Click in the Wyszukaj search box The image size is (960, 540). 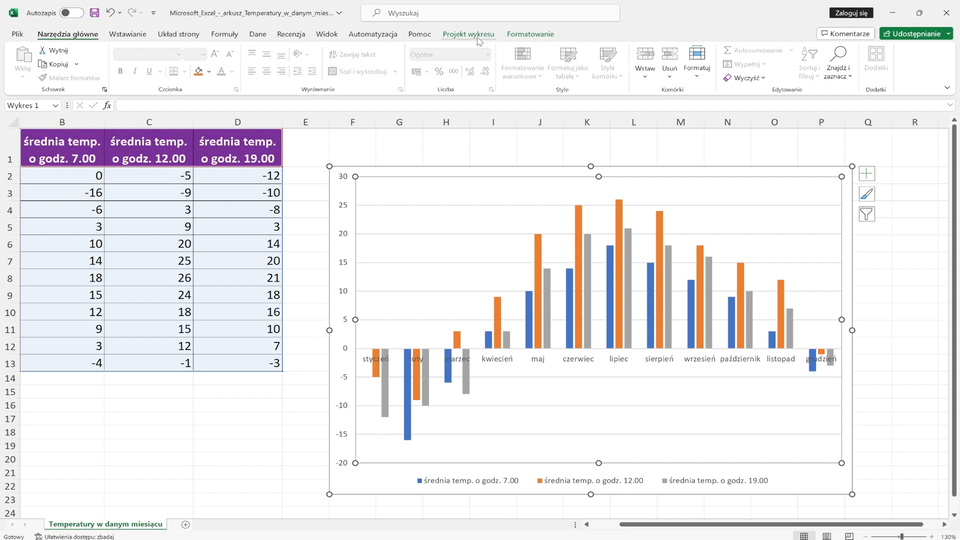(x=490, y=13)
